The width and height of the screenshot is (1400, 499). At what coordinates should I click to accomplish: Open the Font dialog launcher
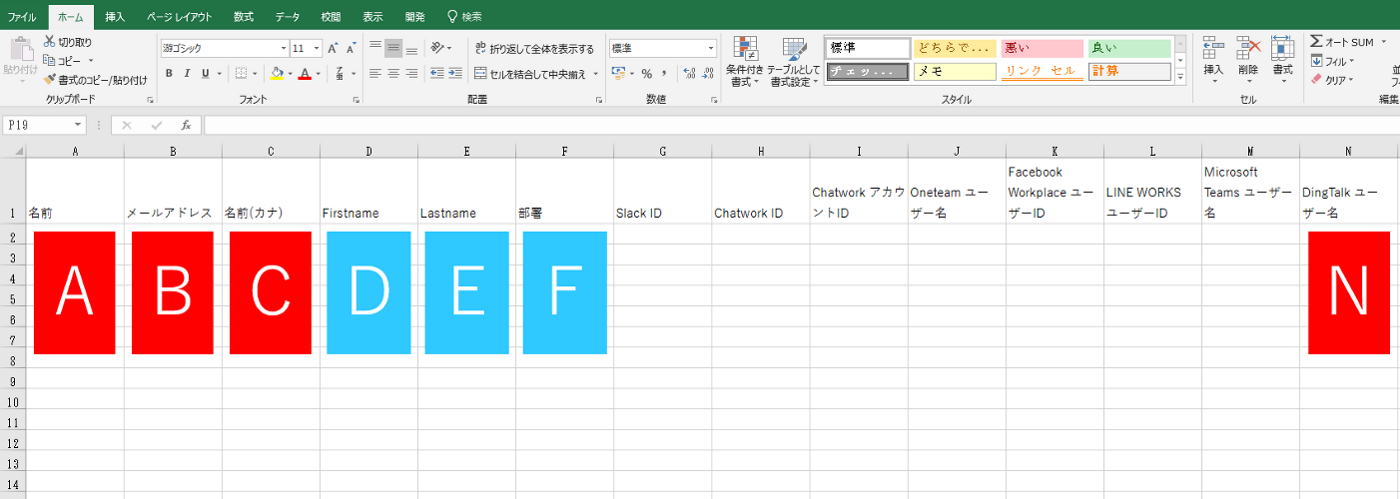coord(357,100)
